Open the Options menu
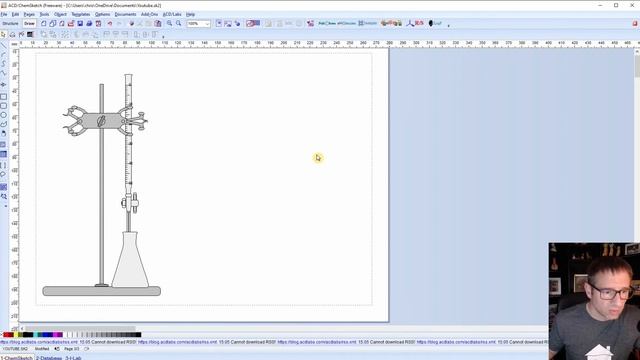 pos(102,14)
